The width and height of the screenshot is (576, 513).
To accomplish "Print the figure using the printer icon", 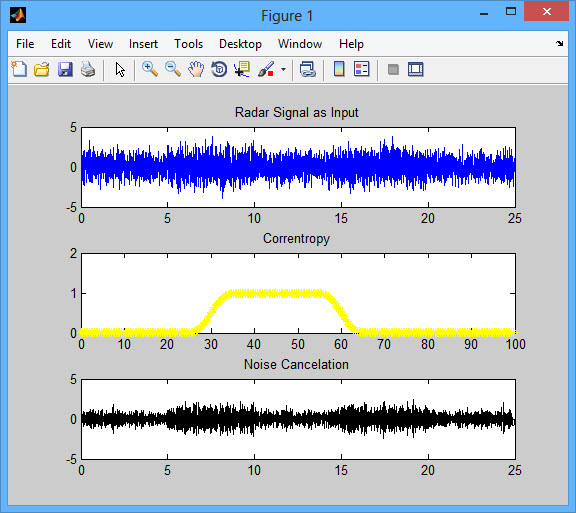I will click(88, 69).
